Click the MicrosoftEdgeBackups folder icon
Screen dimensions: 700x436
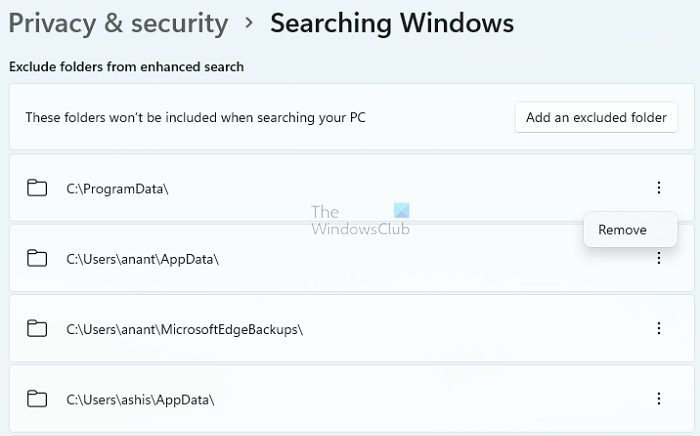37,328
